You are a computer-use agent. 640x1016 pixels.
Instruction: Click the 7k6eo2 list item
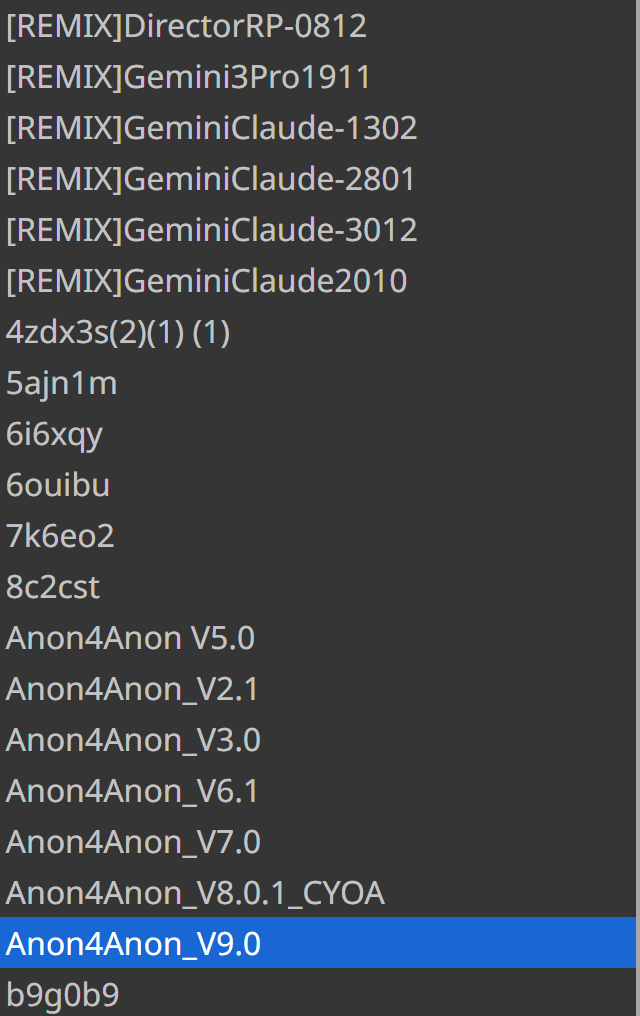point(60,537)
